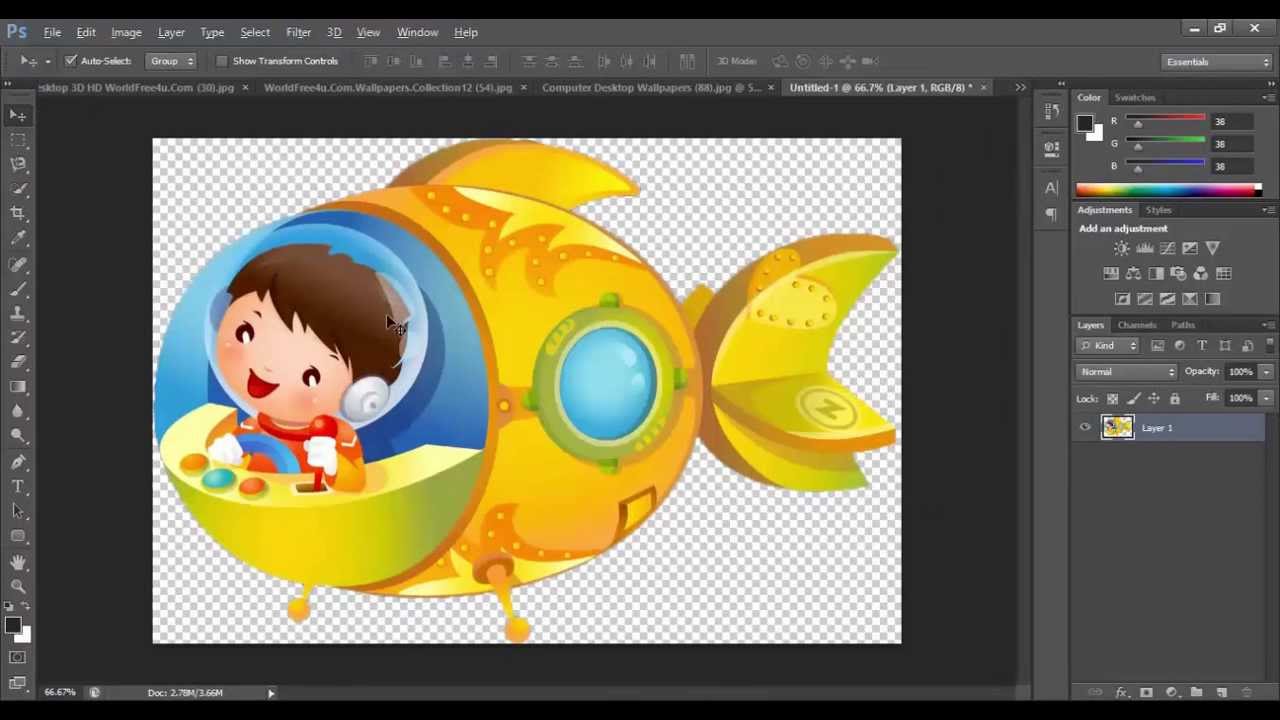Open the Image menu
The width and height of the screenshot is (1280, 720).
tap(126, 32)
